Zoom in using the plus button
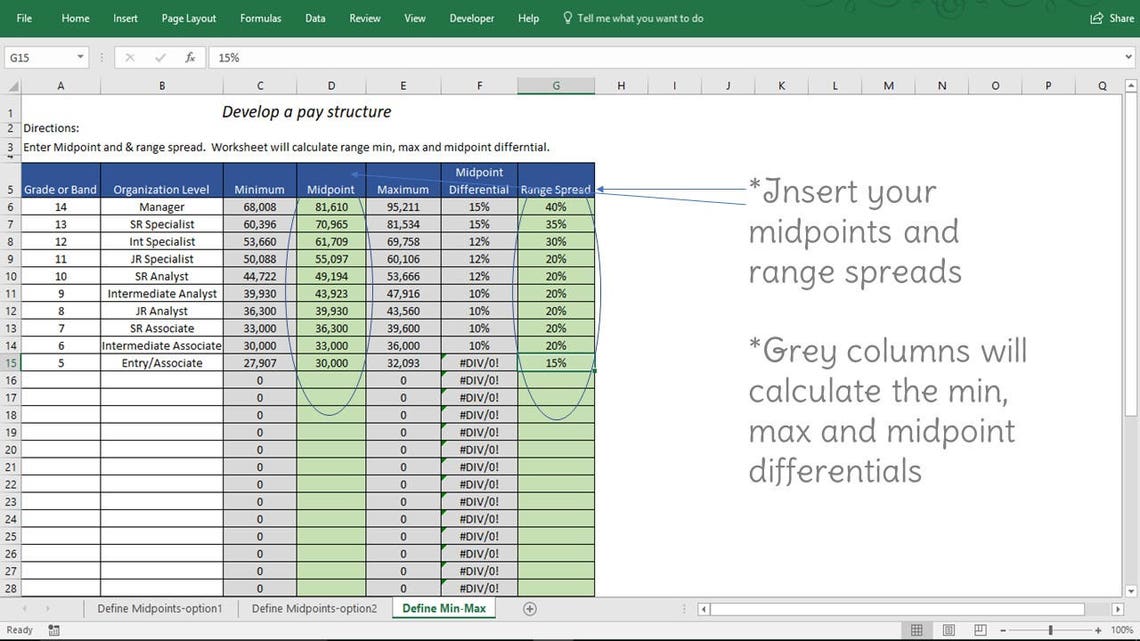 [1097, 630]
